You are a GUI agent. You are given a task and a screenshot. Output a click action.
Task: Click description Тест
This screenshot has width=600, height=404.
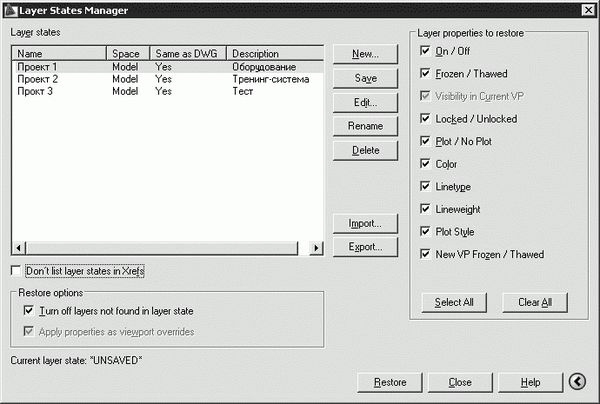(243, 91)
